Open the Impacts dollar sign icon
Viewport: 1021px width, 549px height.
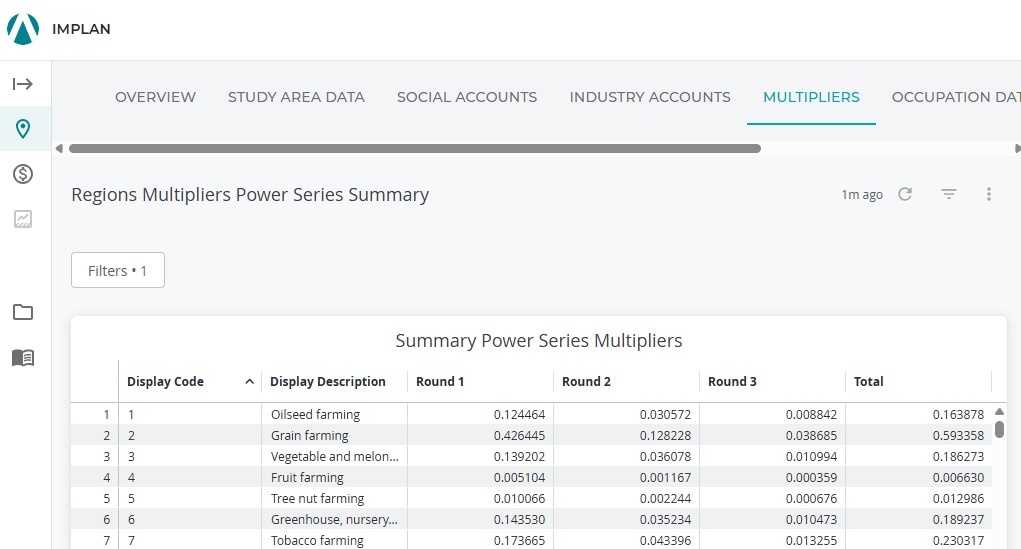[23, 174]
